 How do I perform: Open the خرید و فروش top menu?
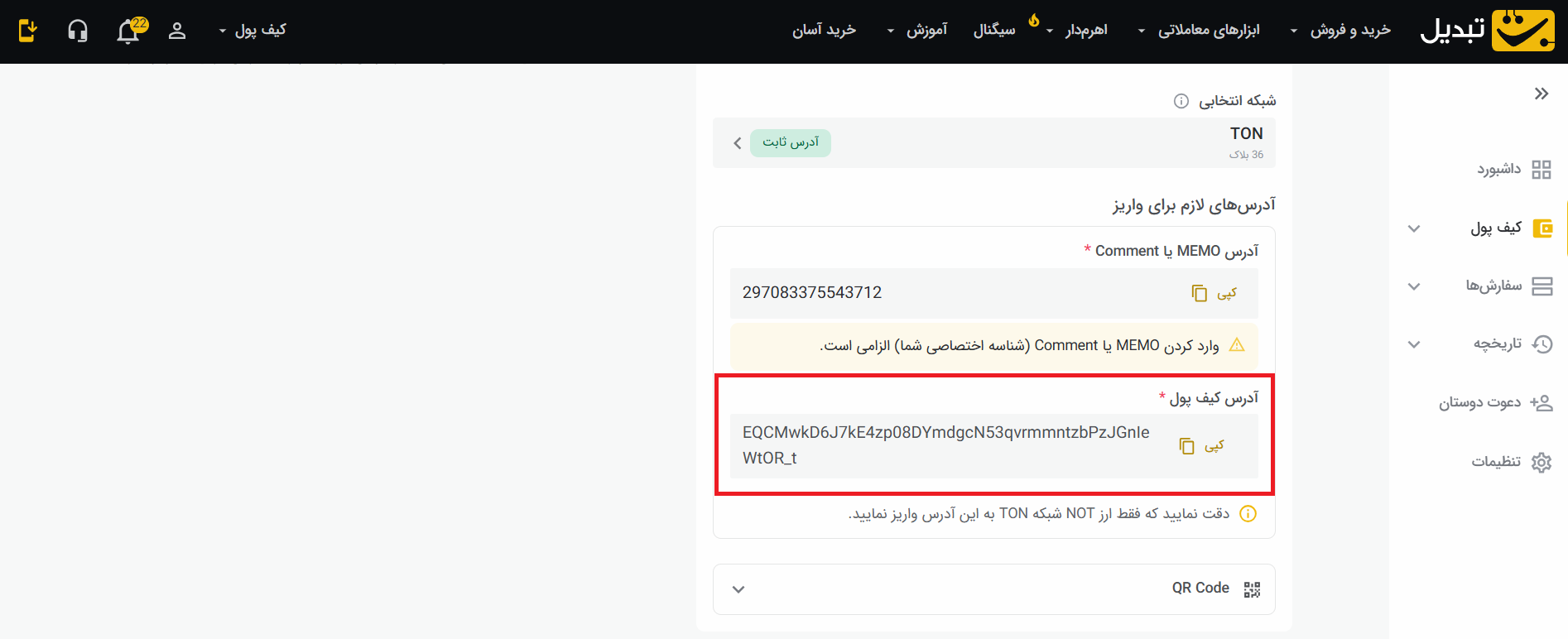(1341, 31)
